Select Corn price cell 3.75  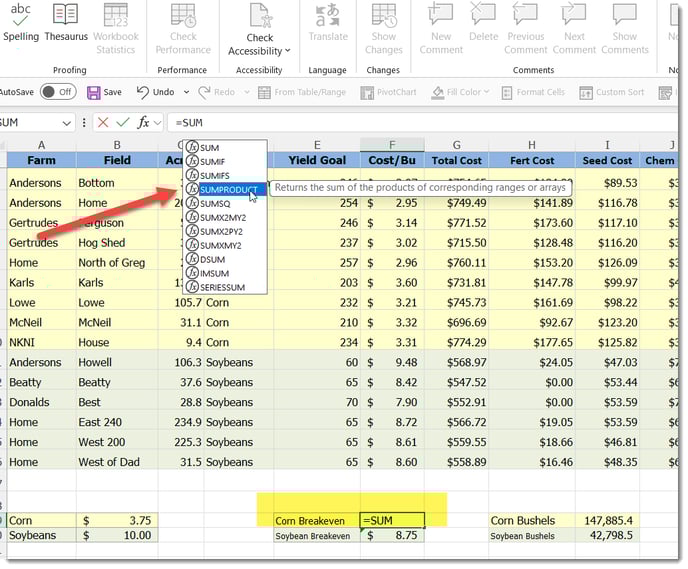[117, 520]
